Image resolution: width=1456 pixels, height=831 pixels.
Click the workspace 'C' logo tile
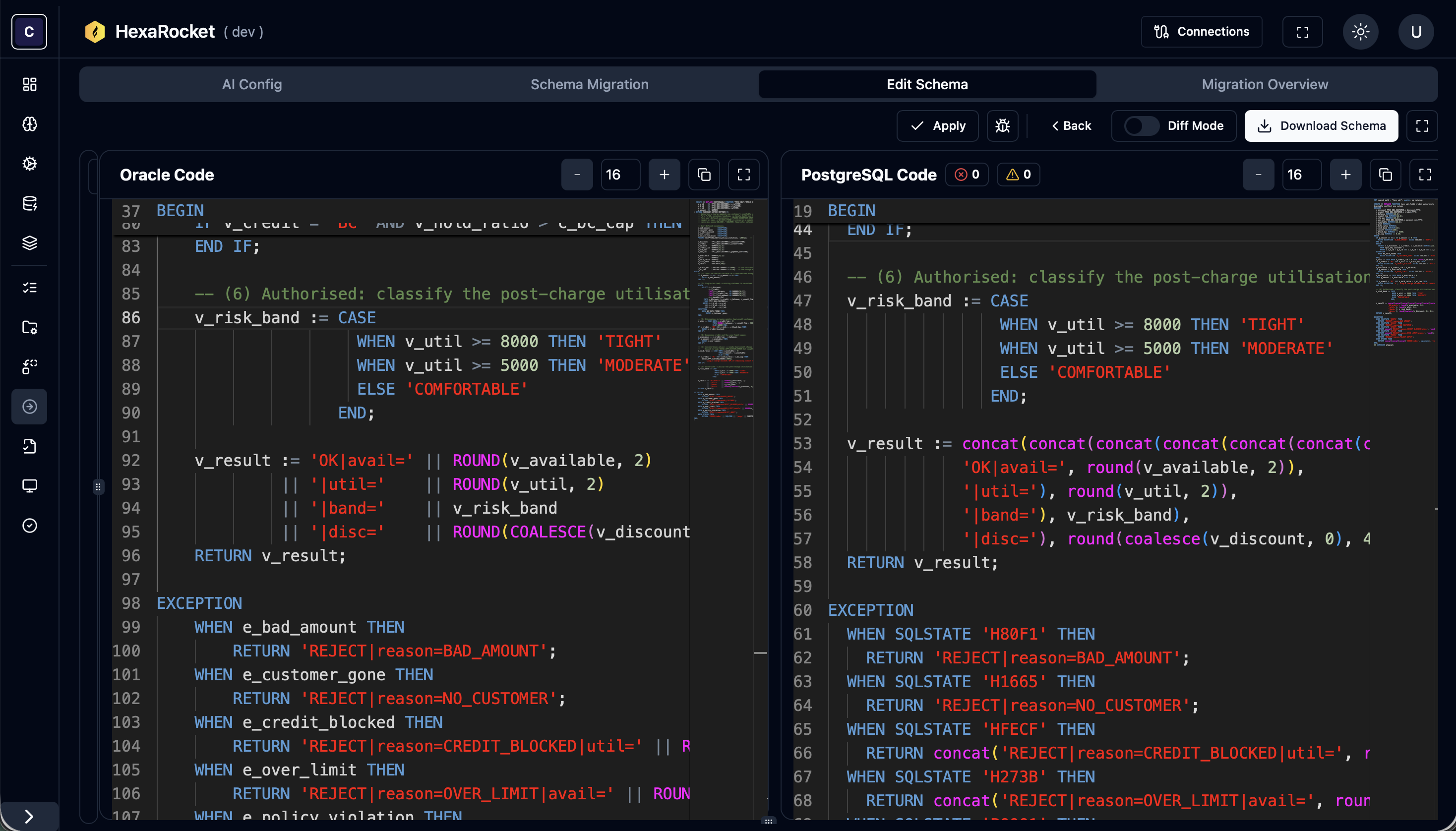pos(29,31)
